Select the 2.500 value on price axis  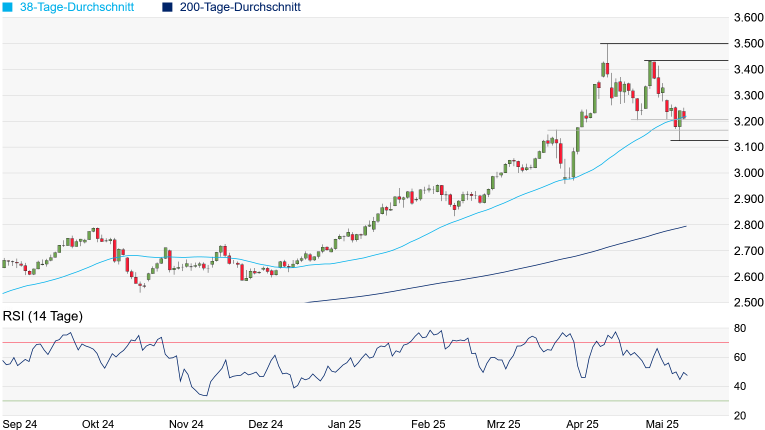(x=745, y=302)
